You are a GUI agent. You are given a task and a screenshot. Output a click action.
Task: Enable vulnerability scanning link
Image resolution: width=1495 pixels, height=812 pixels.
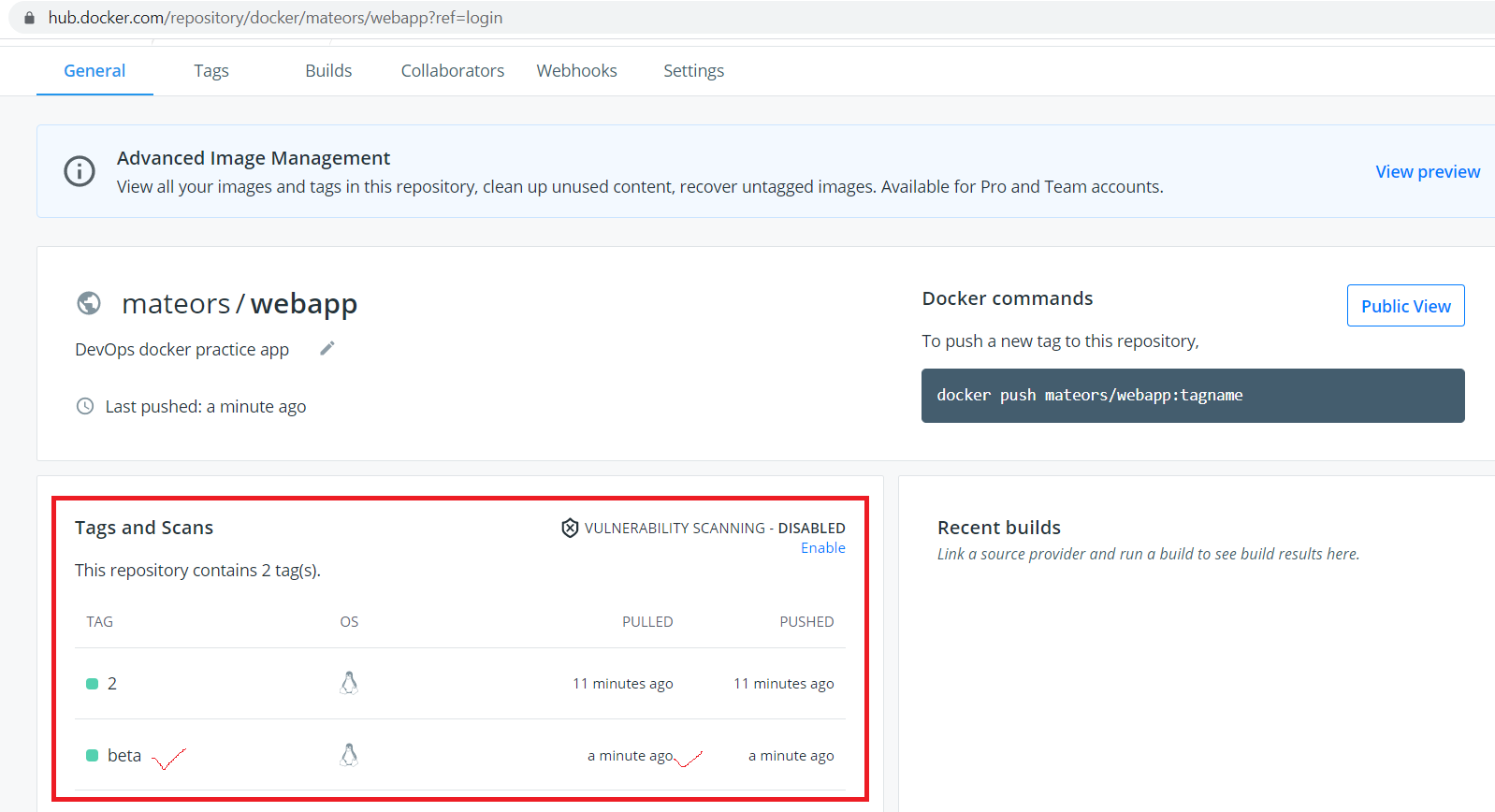coord(823,548)
